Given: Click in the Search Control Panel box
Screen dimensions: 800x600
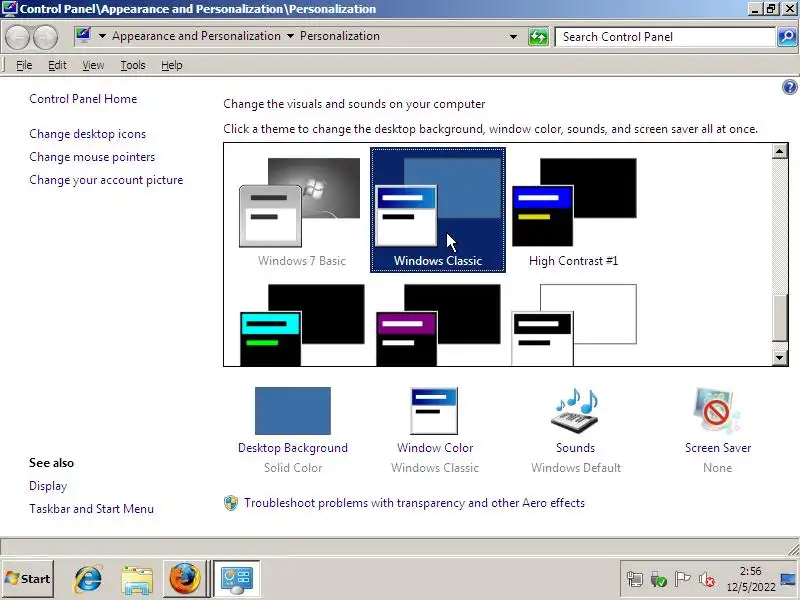Looking at the screenshot, I should pyautogui.click(x=665, y=37).
